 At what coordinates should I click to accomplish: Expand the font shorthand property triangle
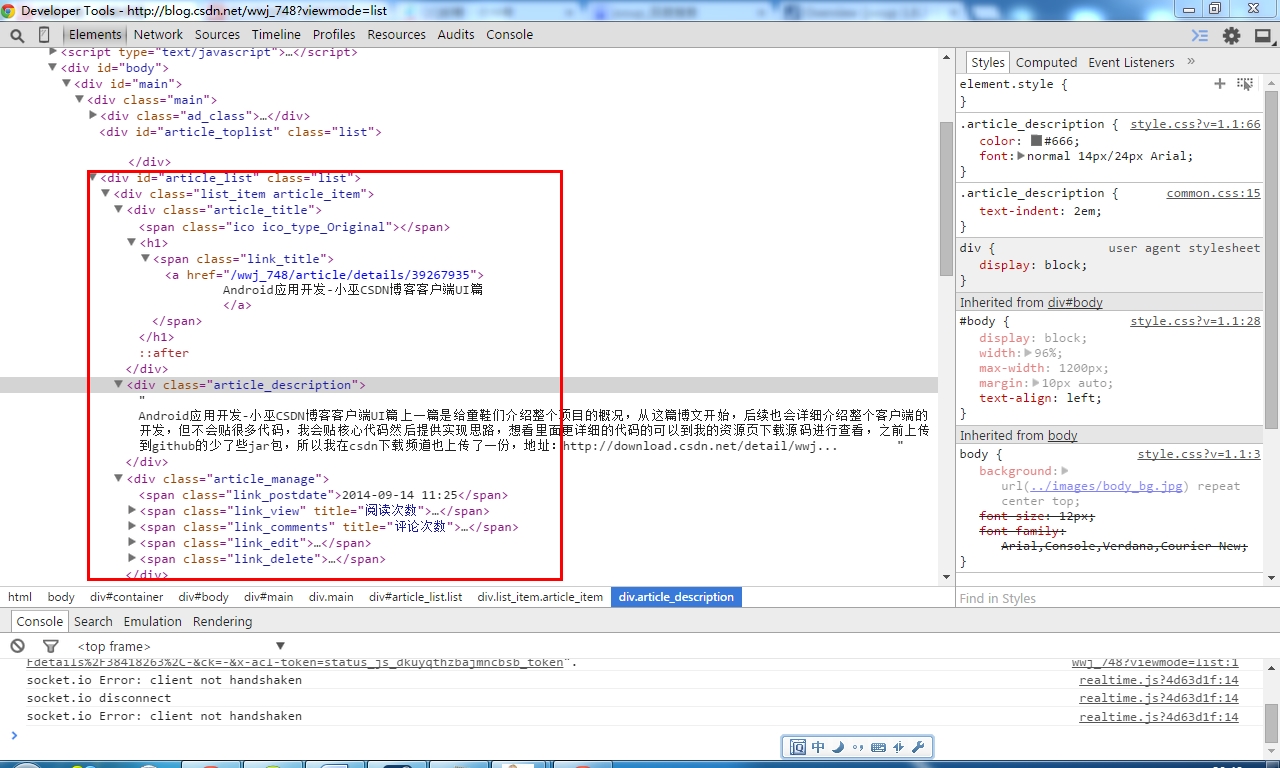[1021, 156]
